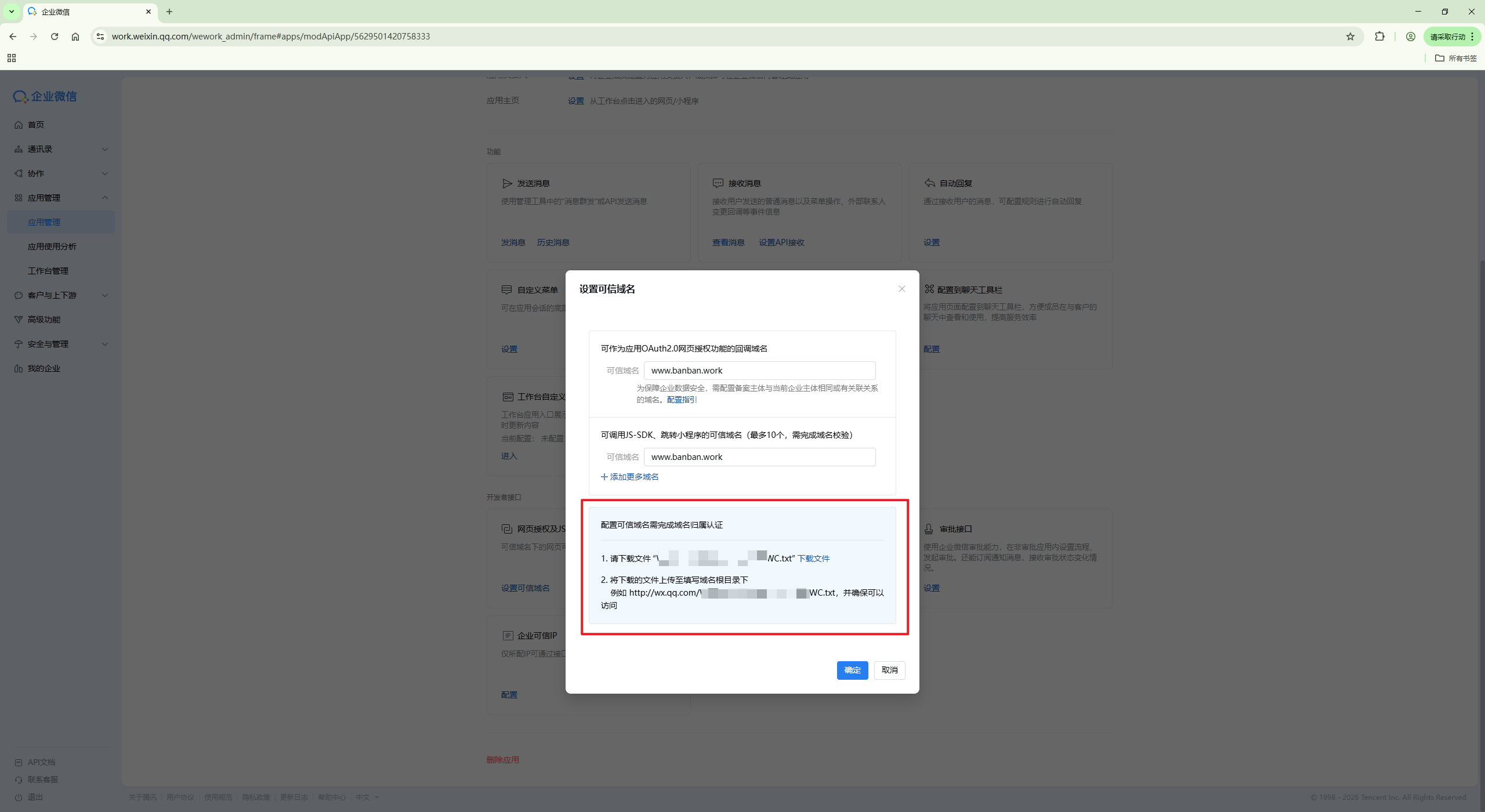Open the browser profile icon
The height and width of the screenshot is (812, 1485).
pyautogui.click(x=1411, y=37)
